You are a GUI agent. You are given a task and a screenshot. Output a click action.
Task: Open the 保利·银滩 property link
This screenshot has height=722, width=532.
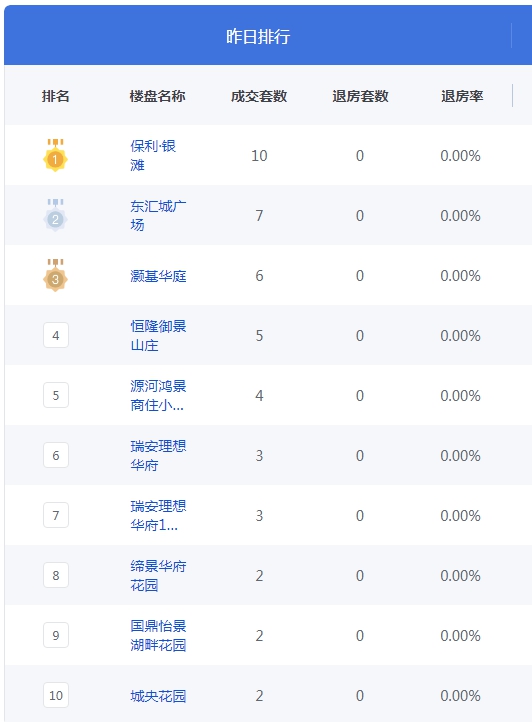(153, 155)
